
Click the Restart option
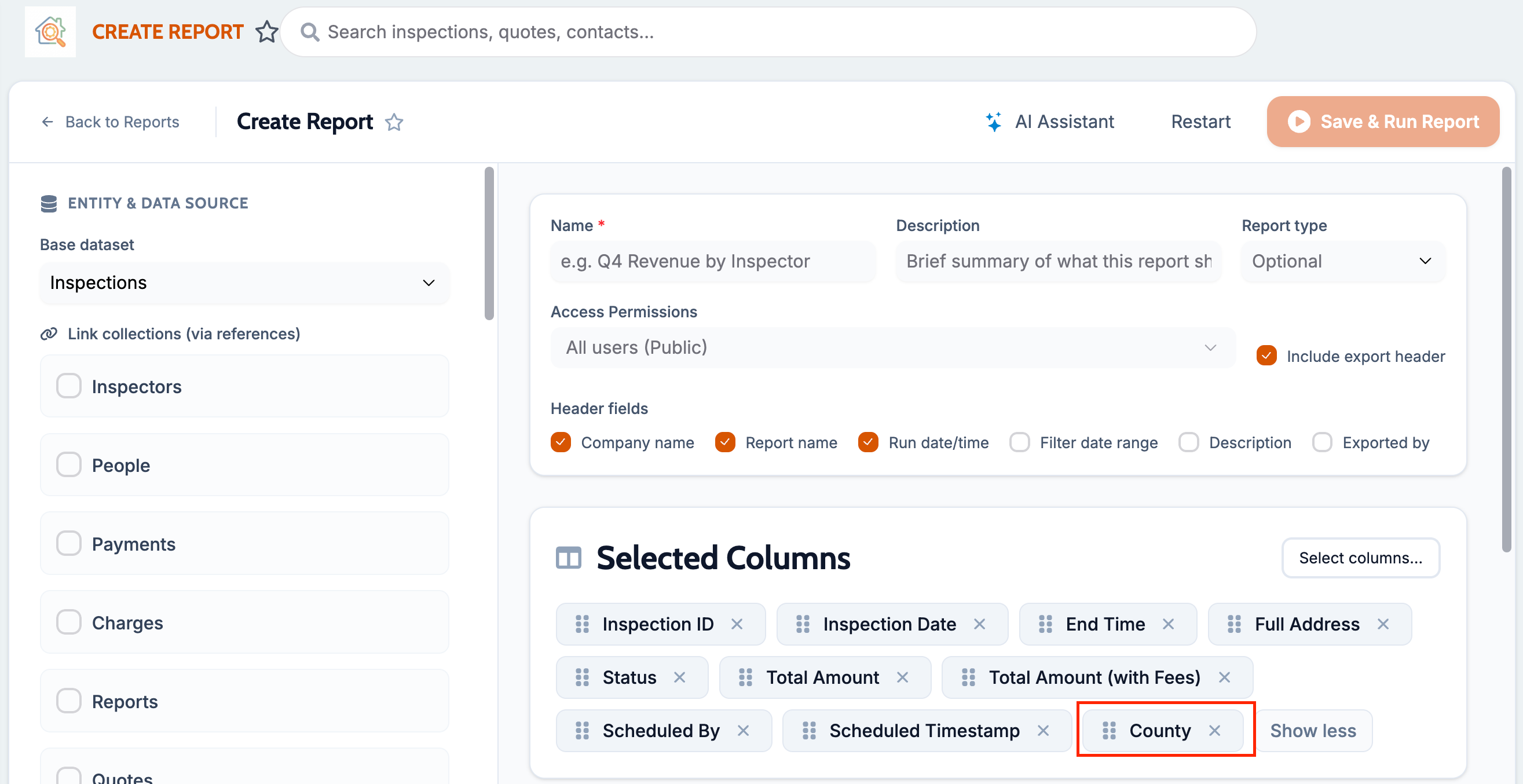tap(1200, 122)
